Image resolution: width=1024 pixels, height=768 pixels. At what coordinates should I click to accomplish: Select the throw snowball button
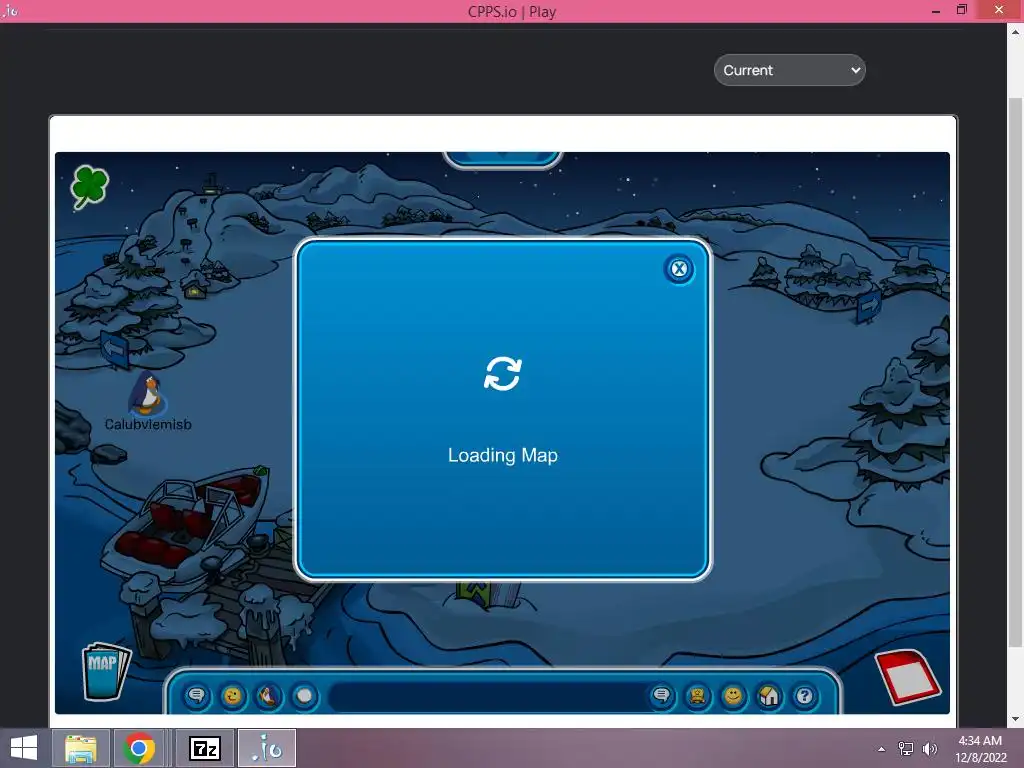tap(304, 696)
